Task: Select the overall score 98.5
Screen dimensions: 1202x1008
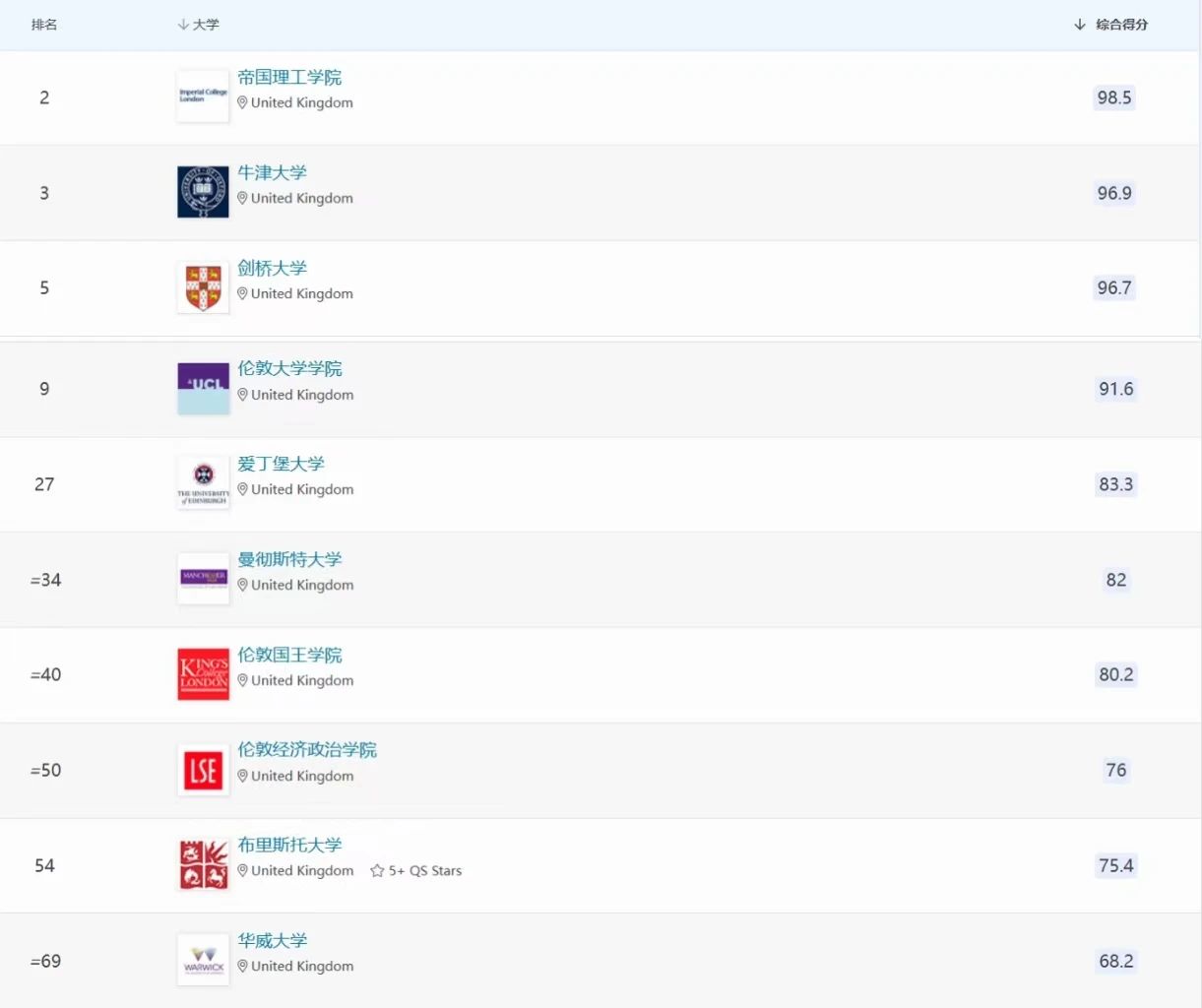Action: click(x=1114, y=97)
